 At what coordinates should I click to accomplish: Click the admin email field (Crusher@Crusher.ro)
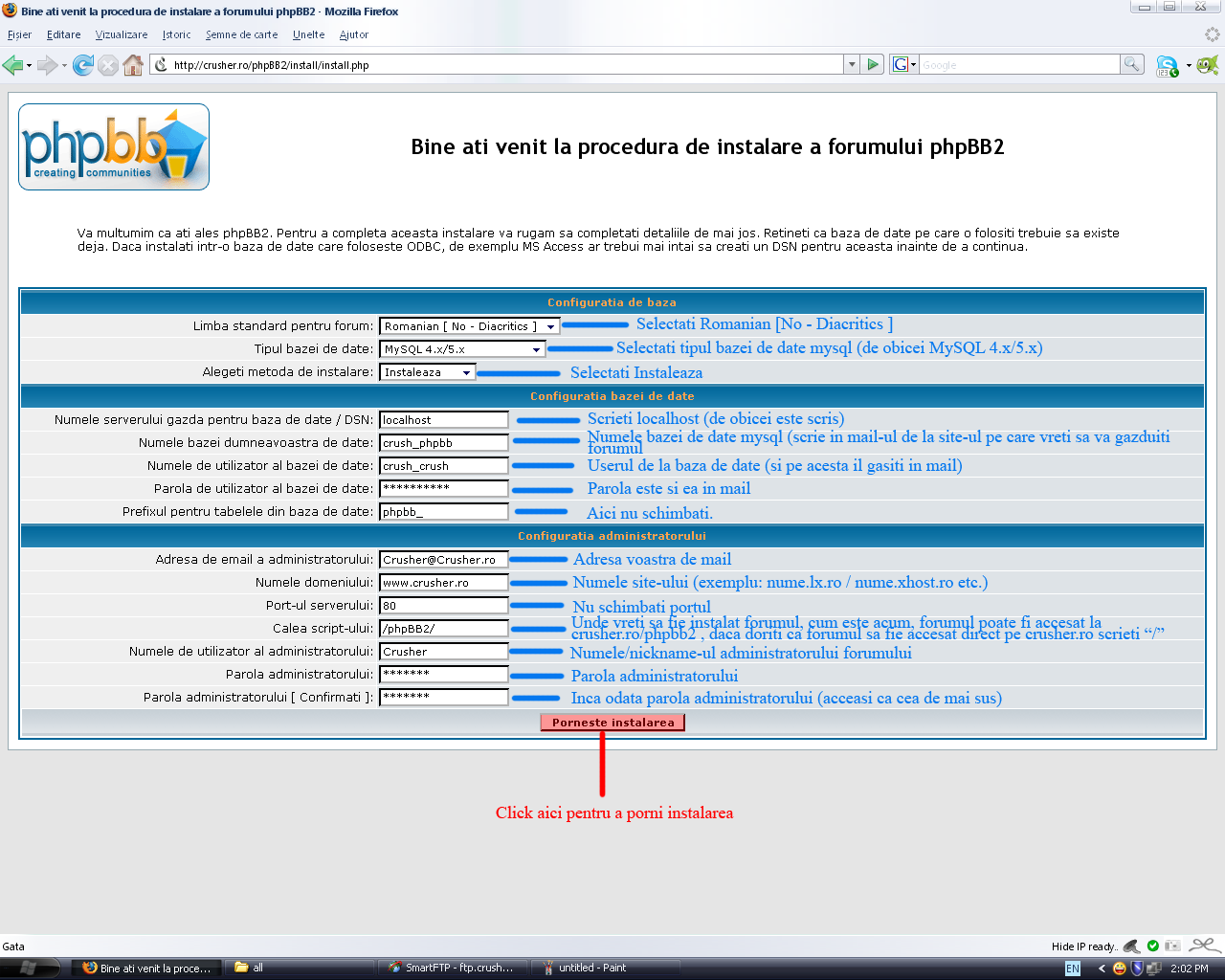[x=444, y=559]
